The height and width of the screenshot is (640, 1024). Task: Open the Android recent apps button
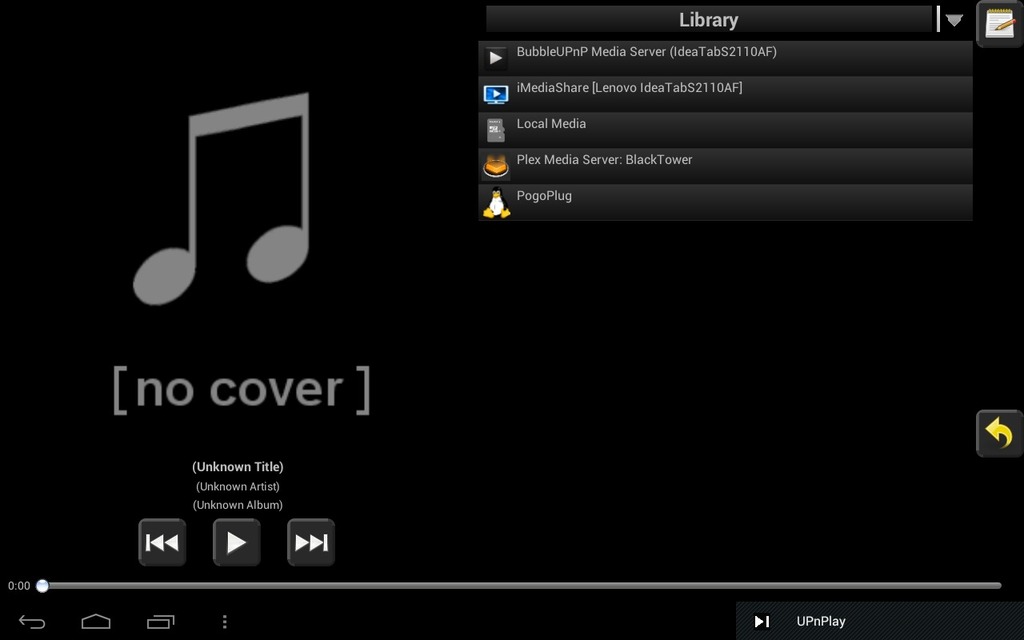click(x=161, y=622)
